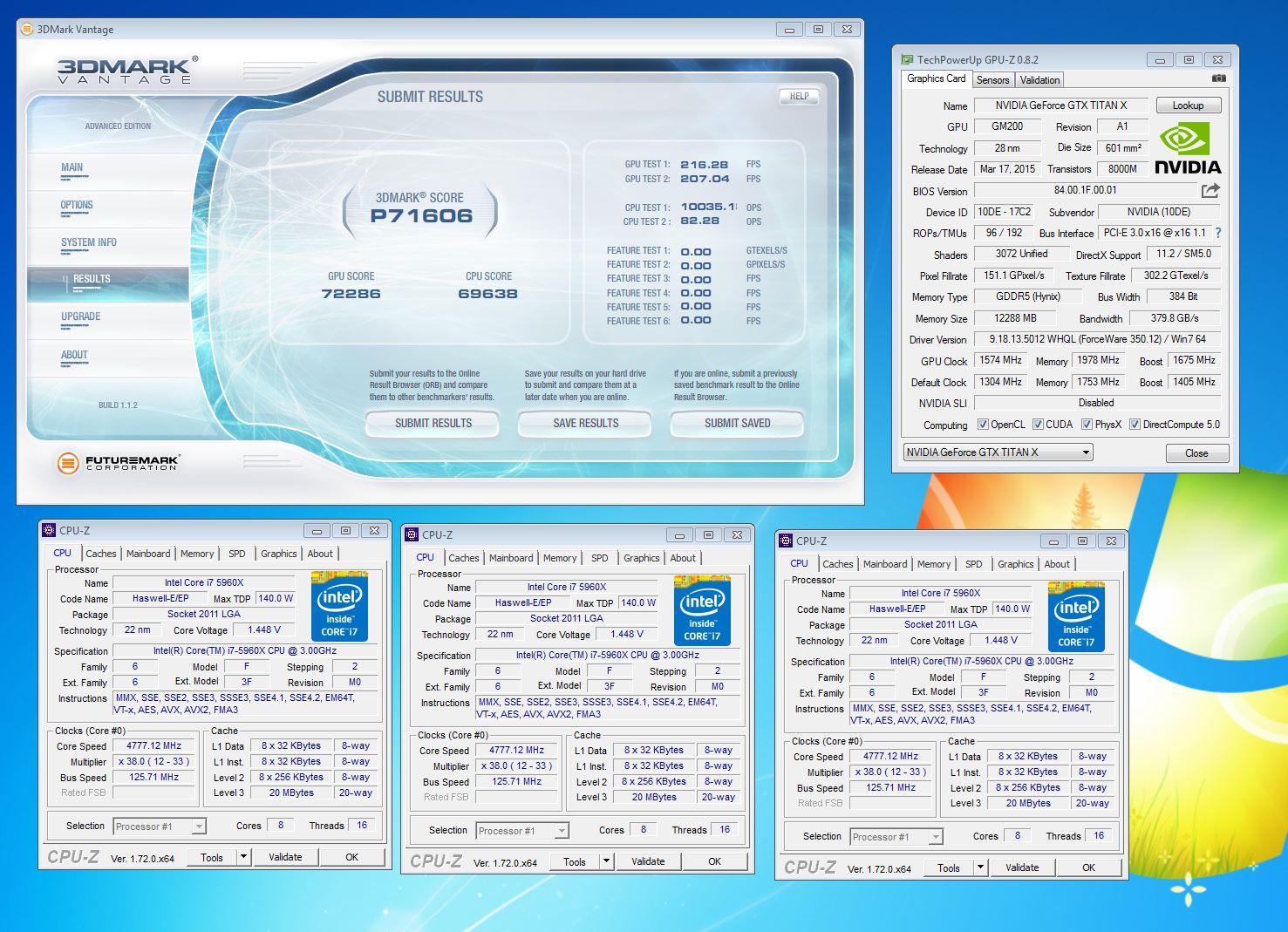Open Processor #1 selection dropdown in middle CPU-Z

point(522,831)
